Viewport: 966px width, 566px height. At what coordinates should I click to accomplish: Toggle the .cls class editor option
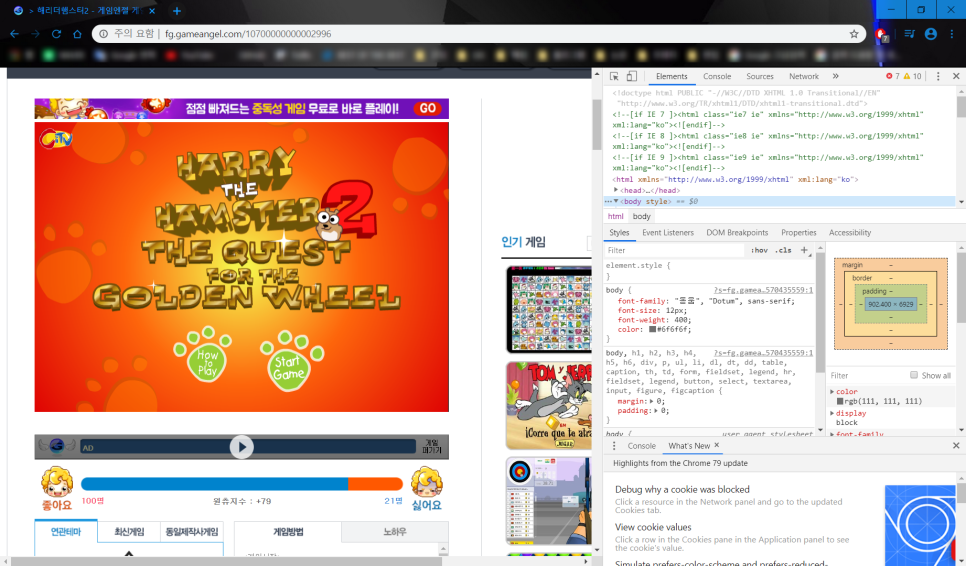point(783,250)
